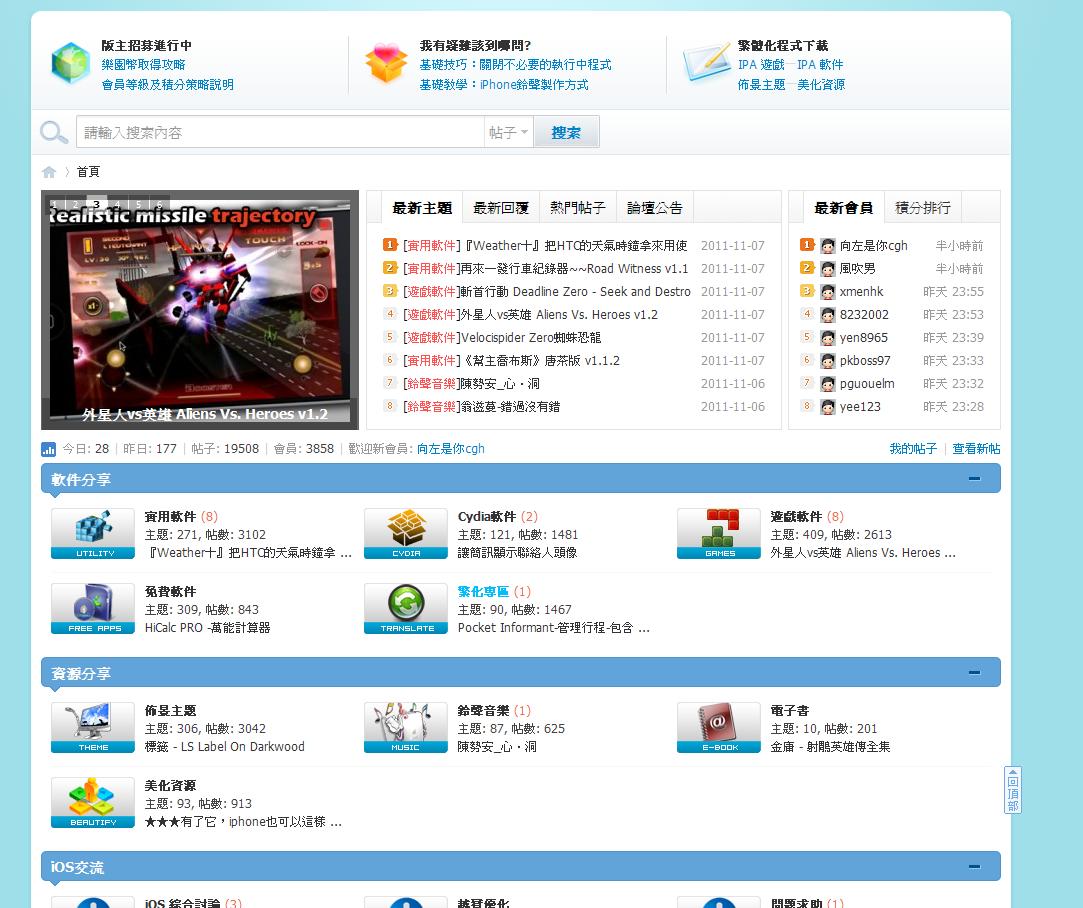Select slide number 4 in the slideshow
1083x908 pixels.
pos(118,204)
